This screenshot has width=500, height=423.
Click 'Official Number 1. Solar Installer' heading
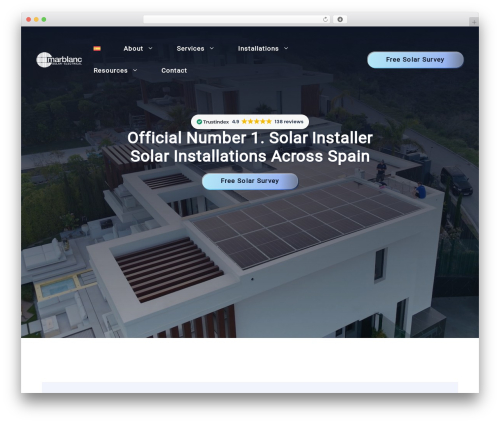(250, 138)
